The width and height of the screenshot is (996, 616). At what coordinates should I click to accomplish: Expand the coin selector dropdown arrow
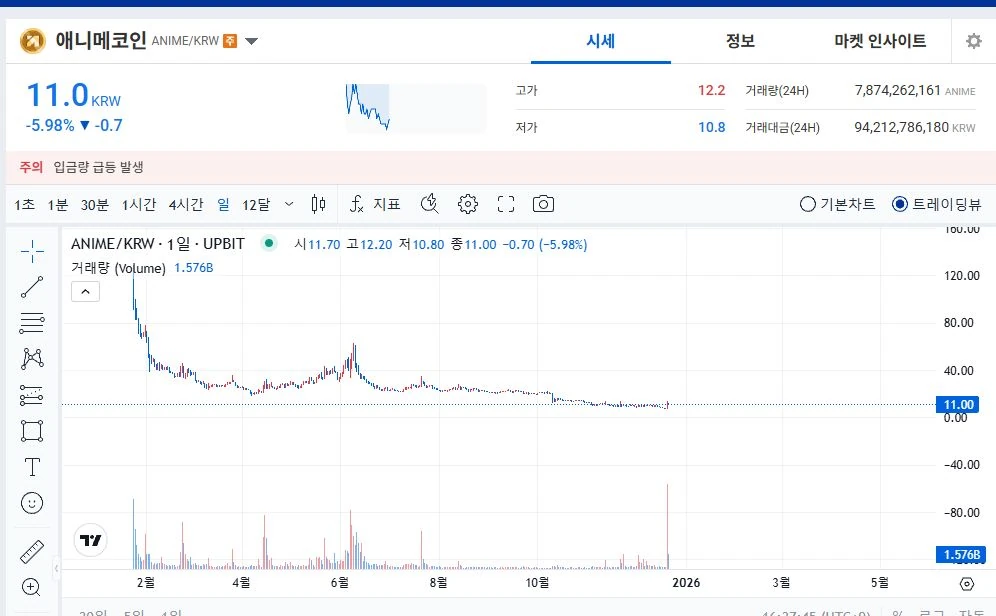coord(252,41)
